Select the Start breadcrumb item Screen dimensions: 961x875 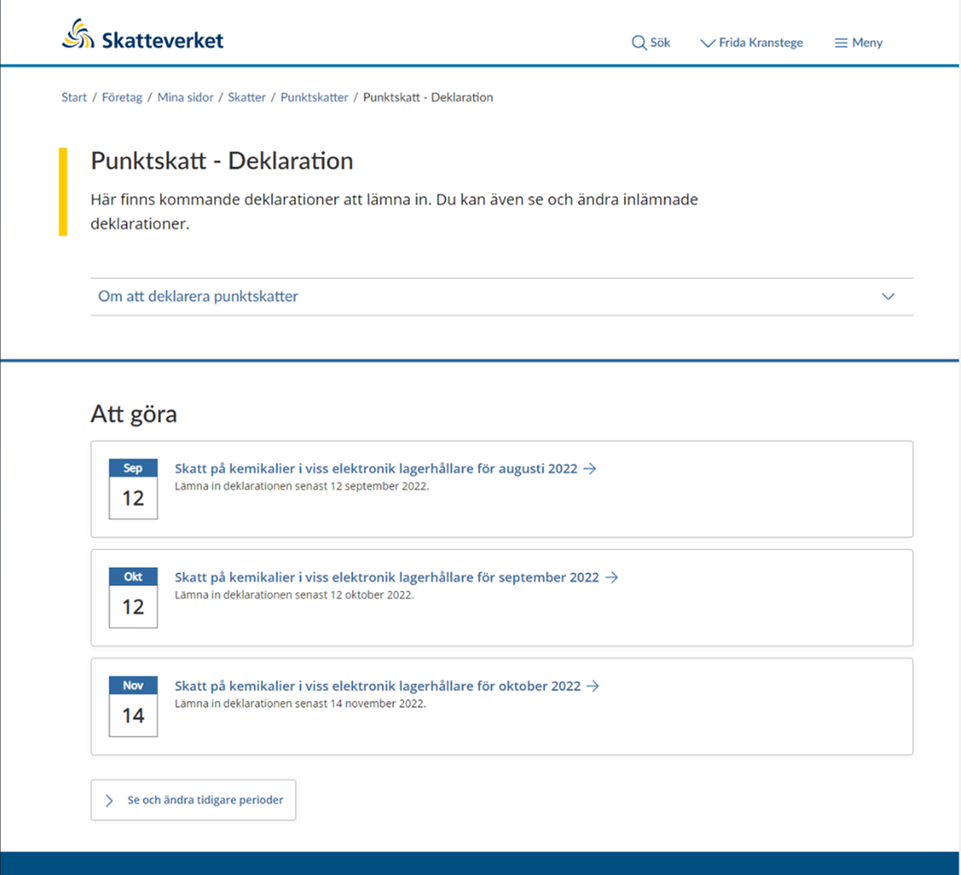point(73,97)
